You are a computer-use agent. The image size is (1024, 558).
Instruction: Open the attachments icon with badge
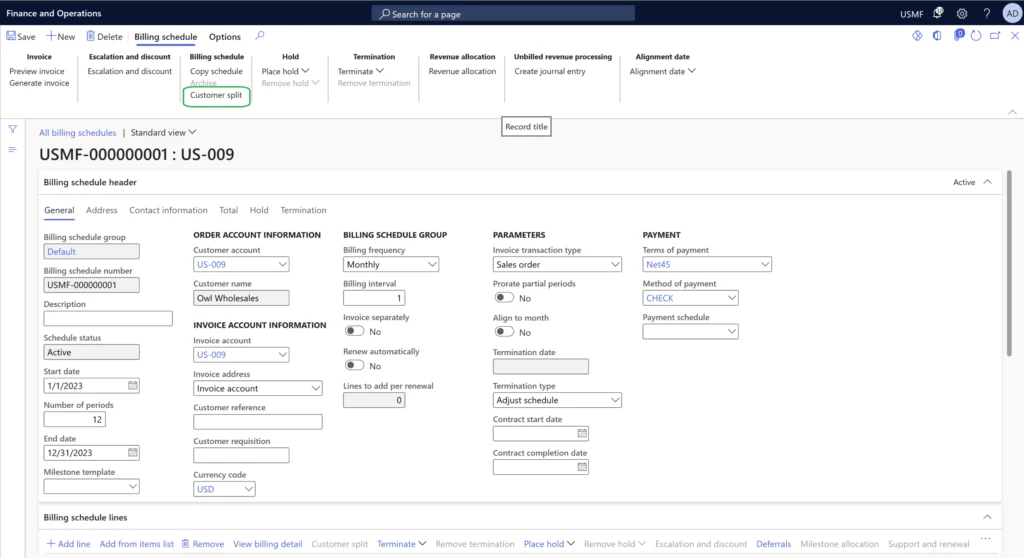pyautogui.click(x=958, y=35)
